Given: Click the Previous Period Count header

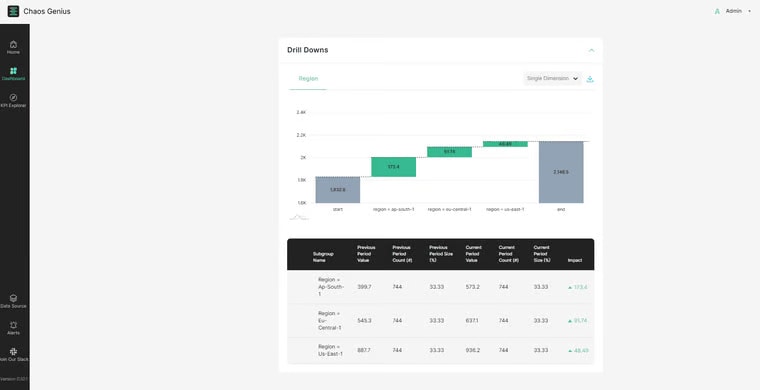Looking at the screenshot, I should 402,254.
